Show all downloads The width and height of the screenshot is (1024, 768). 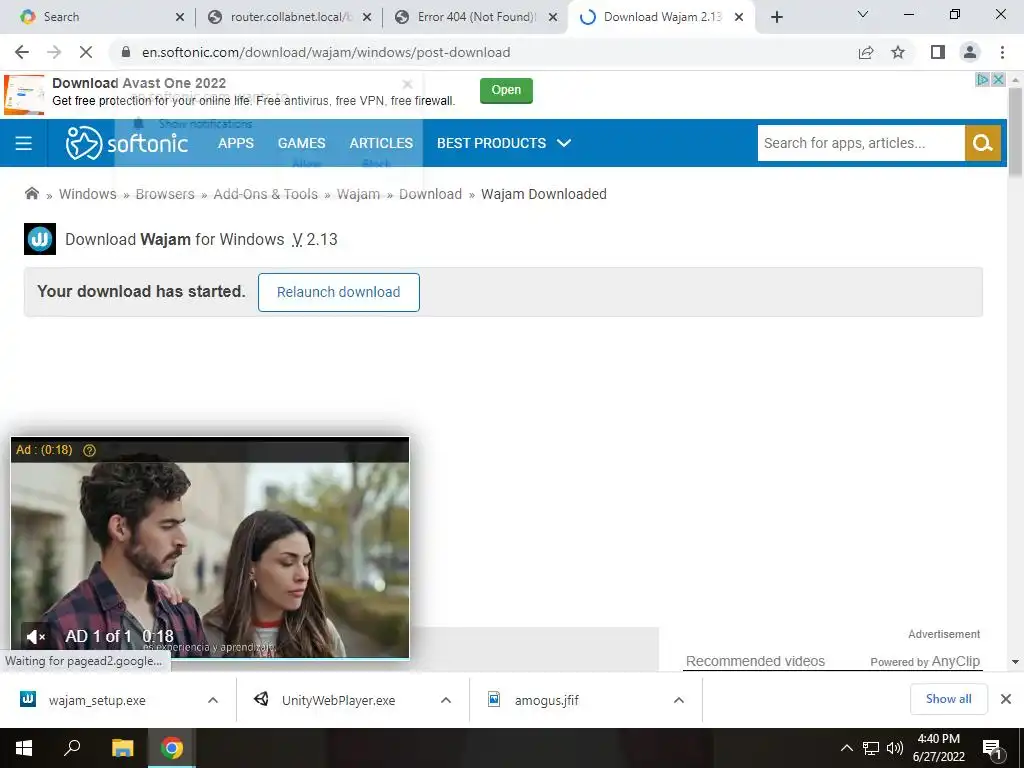click(x=948, y=699)
